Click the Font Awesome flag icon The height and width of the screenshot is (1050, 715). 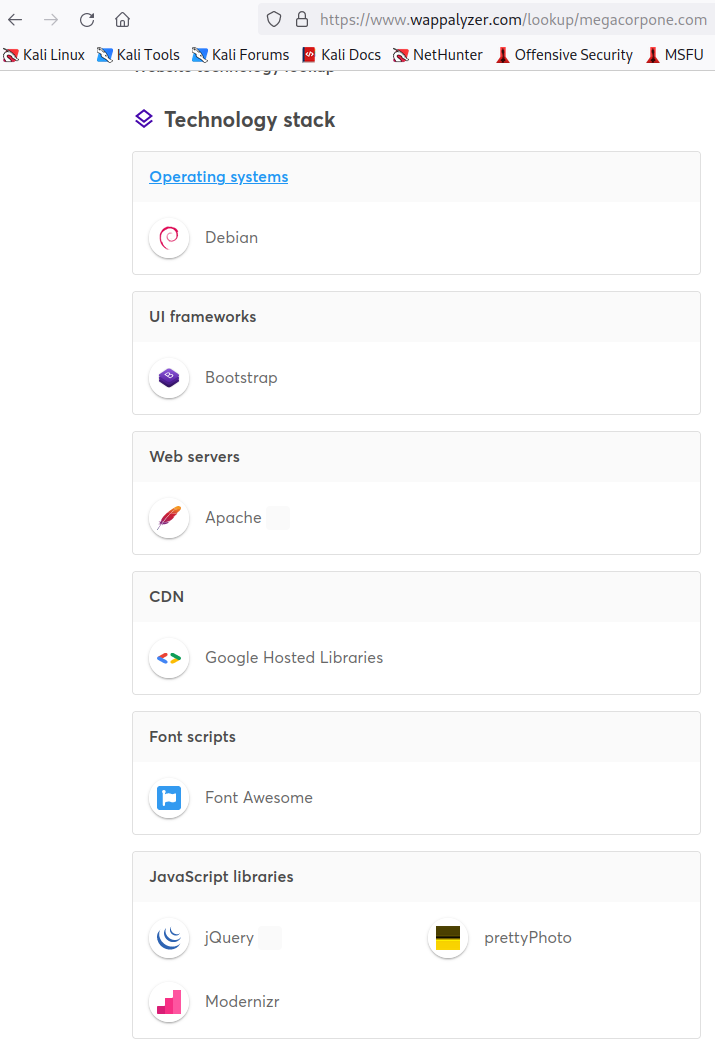click(x=169, y=798)
